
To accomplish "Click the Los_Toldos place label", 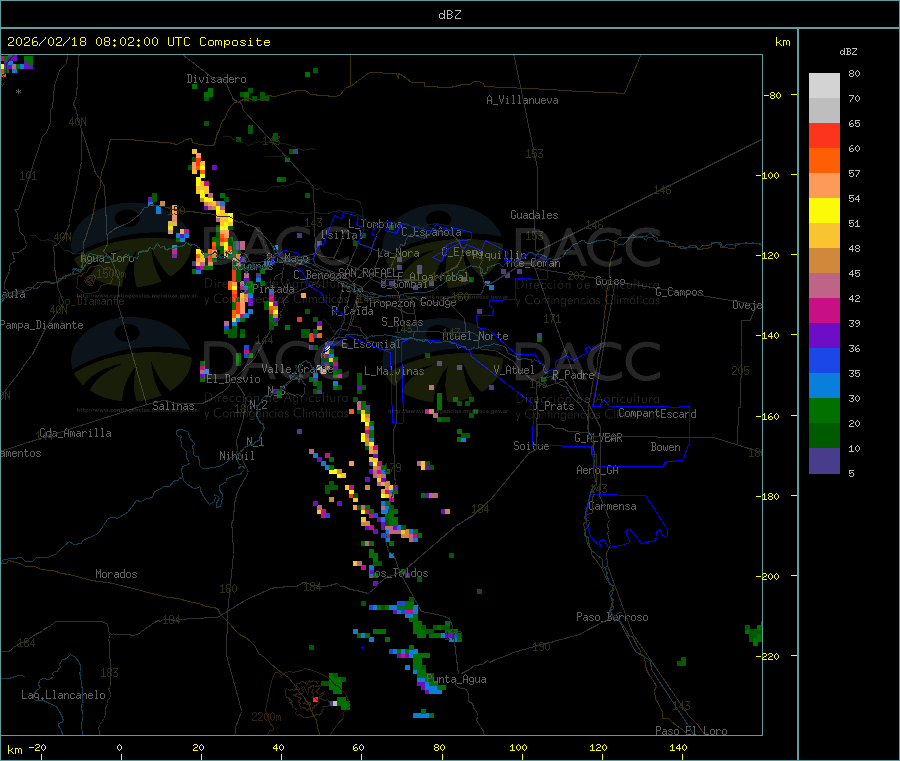I will (x=398, y=573).
